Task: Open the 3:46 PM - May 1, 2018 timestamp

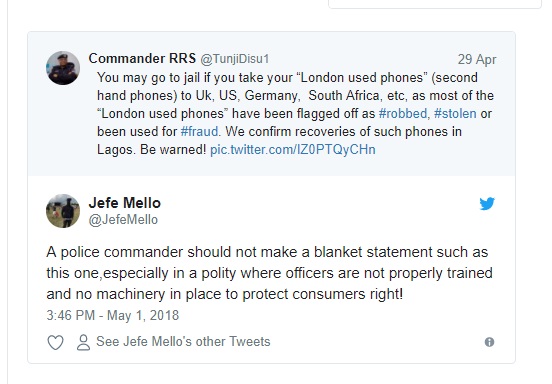Action: pyautogui.click(x=113, y=315)
